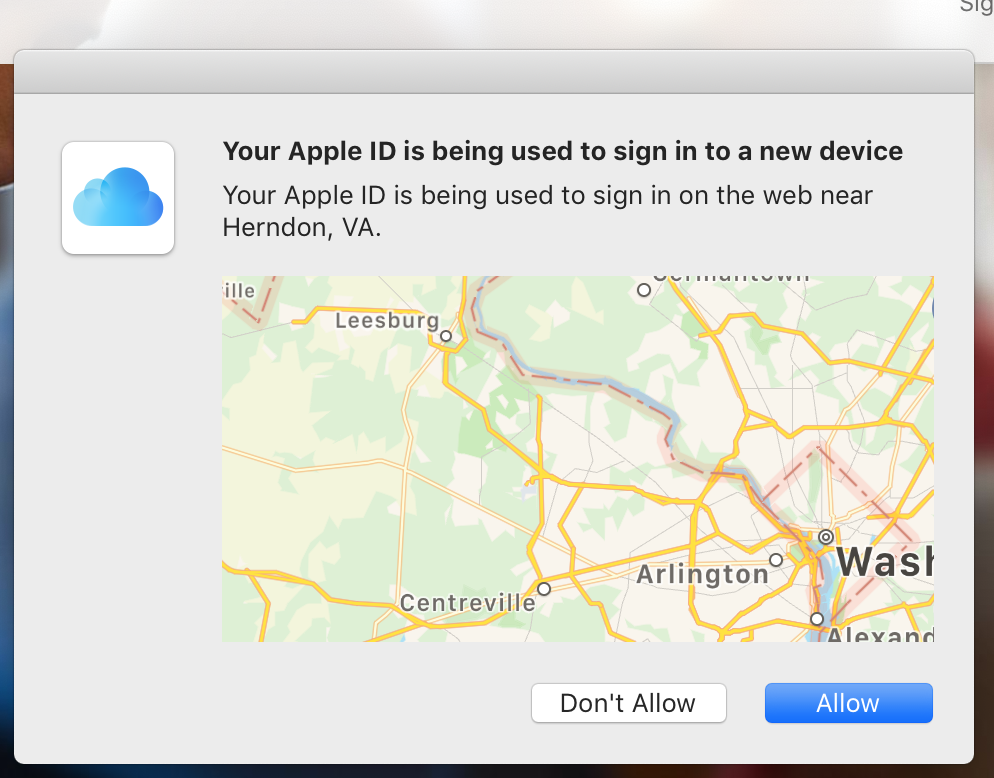Click the red Sign text at top right
Screen dimensions: 994x778
pos(974,8)
